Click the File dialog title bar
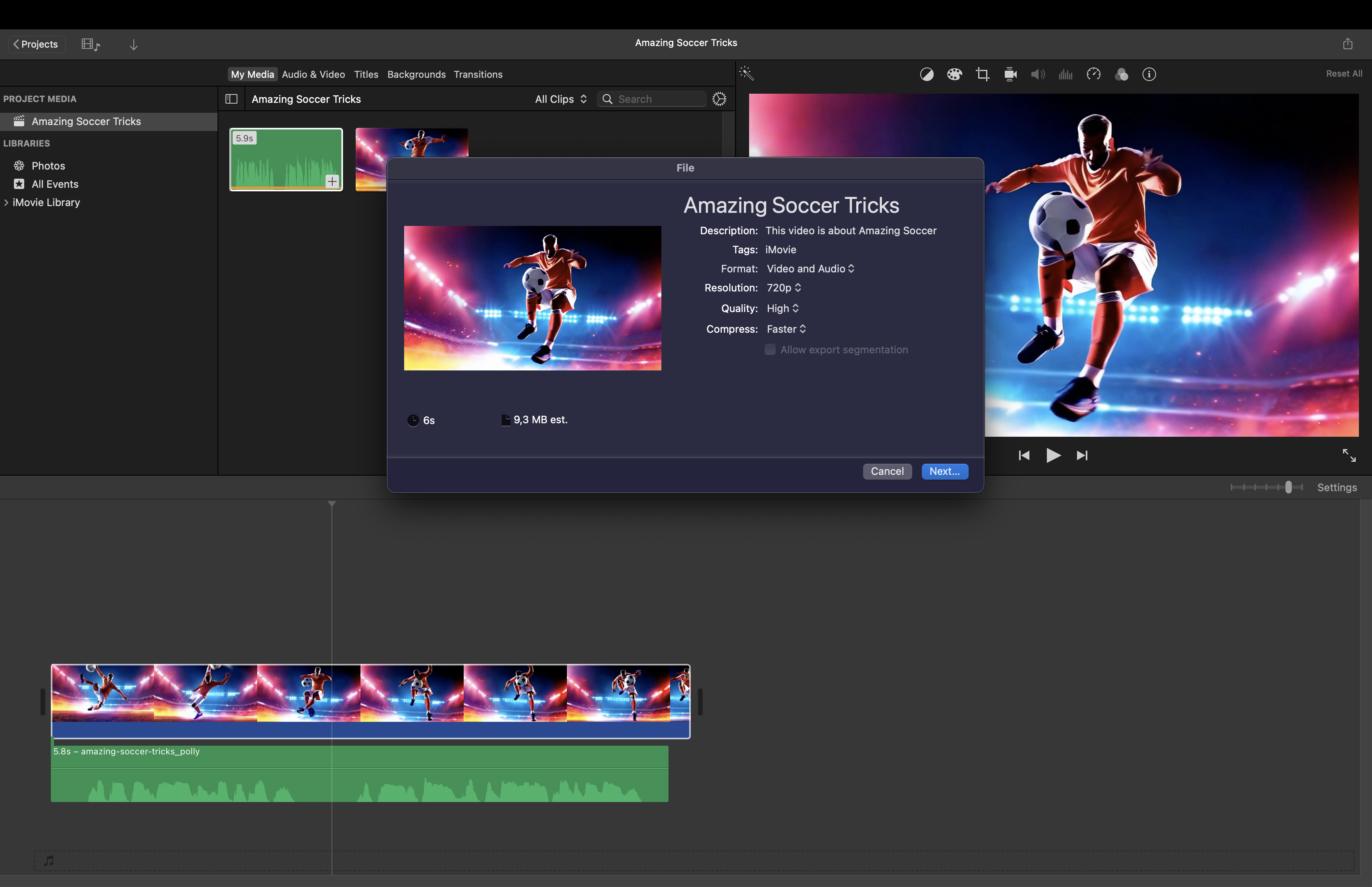 tap(685, 168)
